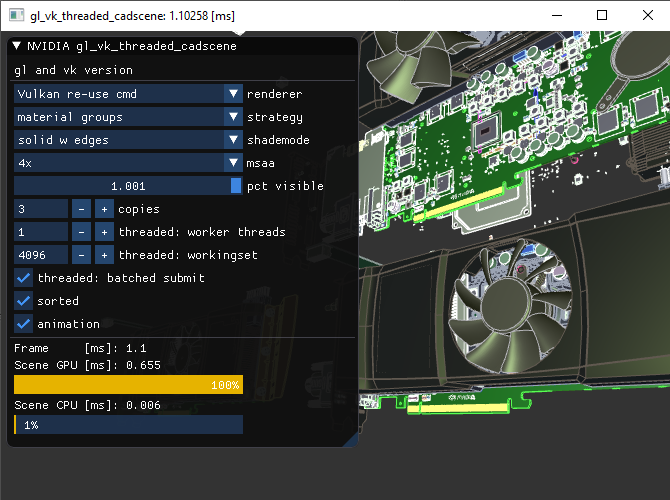Decrease copies with minus button
The image size is (670, 500).
81,209
